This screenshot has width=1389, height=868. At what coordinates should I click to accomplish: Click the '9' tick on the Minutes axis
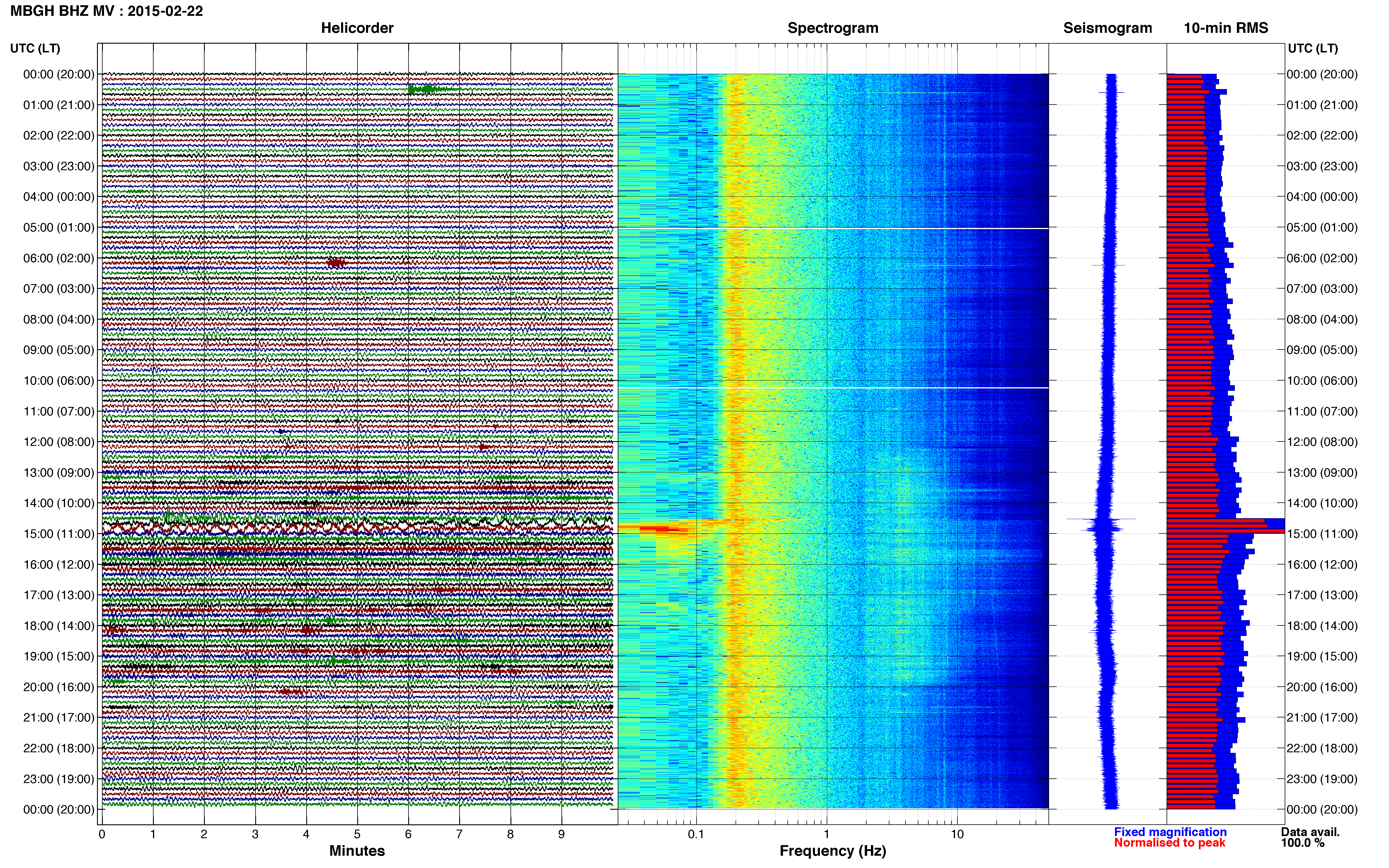pyautogui.click(x=561, y=835)
